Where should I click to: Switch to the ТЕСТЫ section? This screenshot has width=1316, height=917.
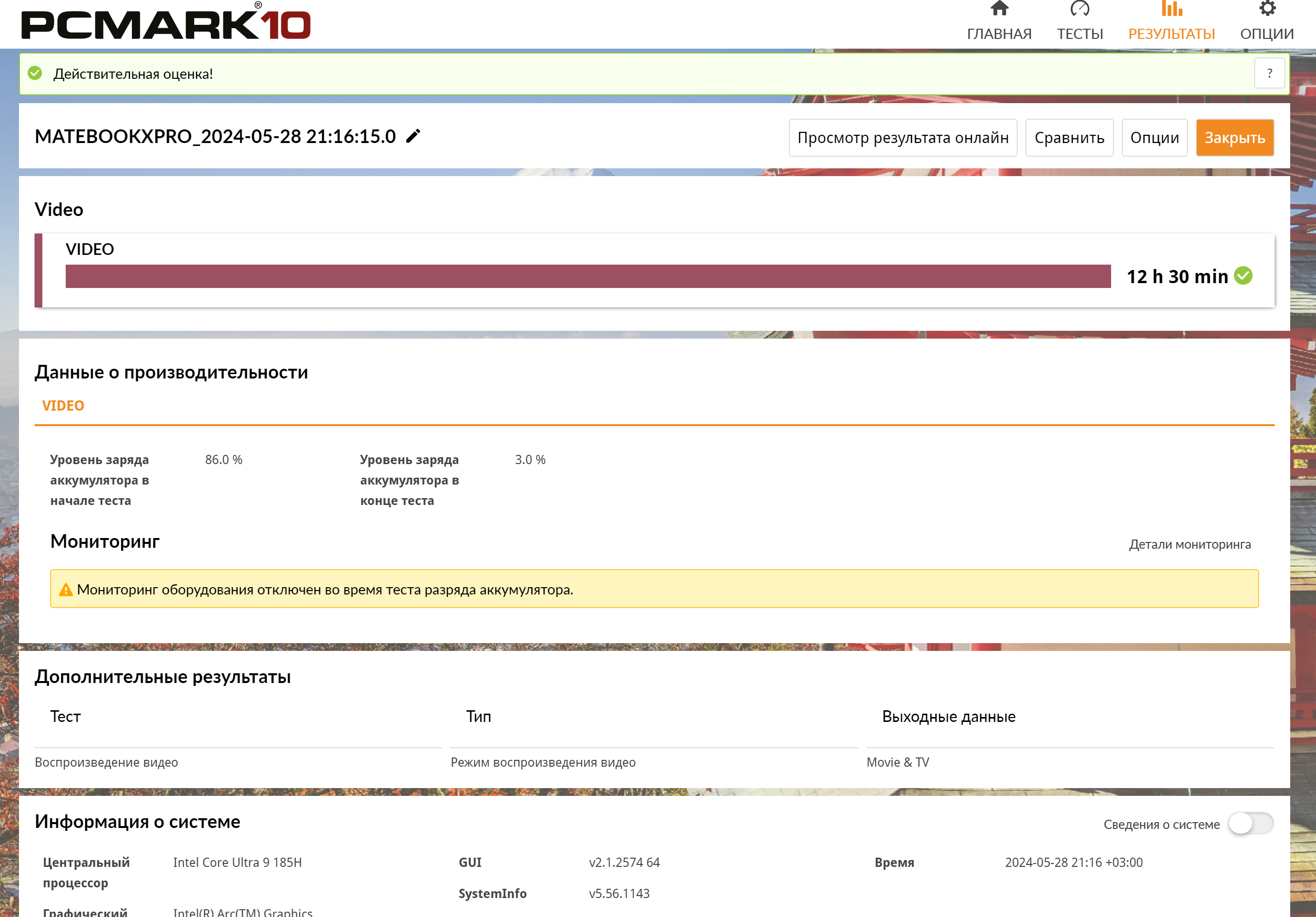(x=1079, y=34)
